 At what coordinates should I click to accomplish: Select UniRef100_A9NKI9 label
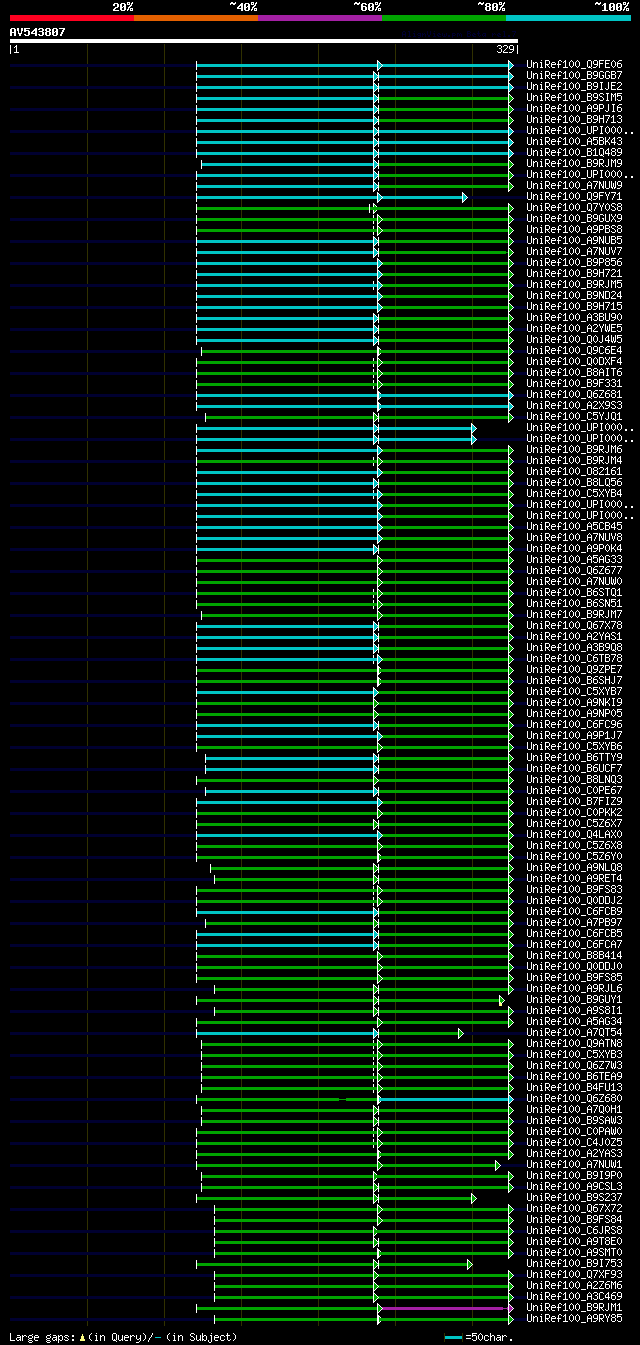click(574, 702)
